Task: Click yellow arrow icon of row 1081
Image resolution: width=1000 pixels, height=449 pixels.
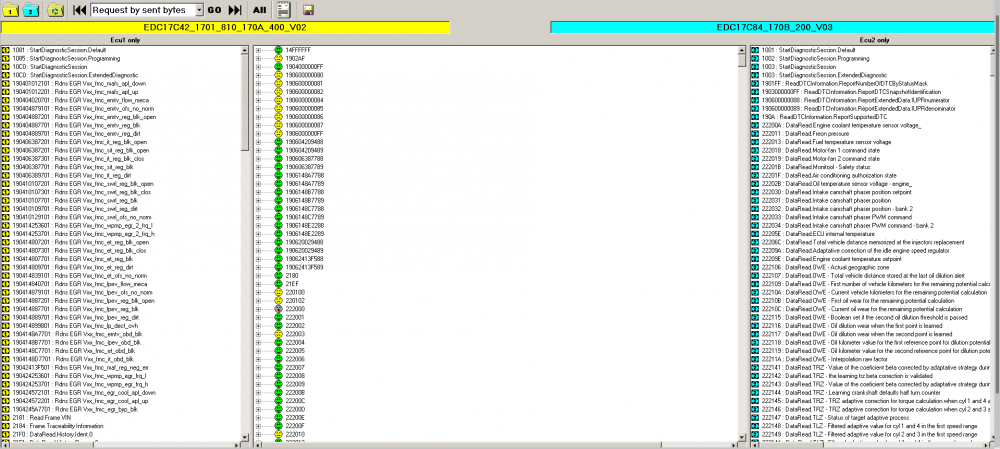Action: coord(5,50)
